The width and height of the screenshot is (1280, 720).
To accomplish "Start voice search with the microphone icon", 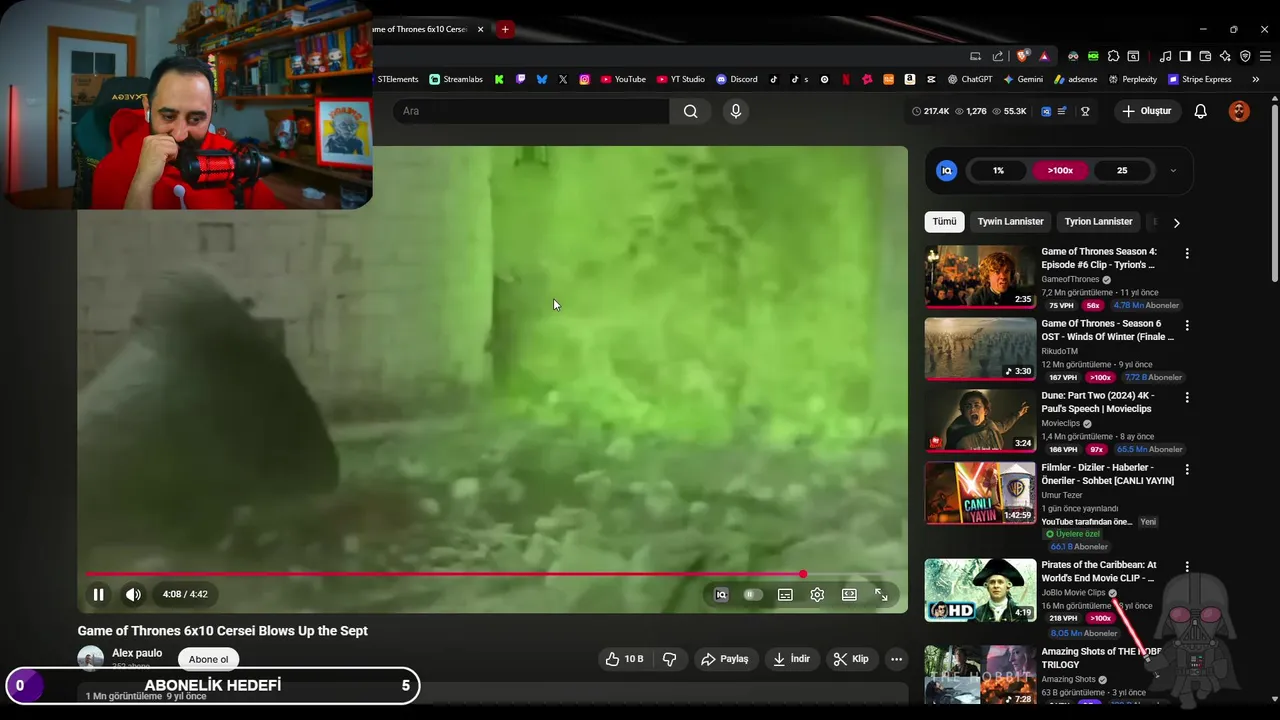I will [x=736, y=111].
